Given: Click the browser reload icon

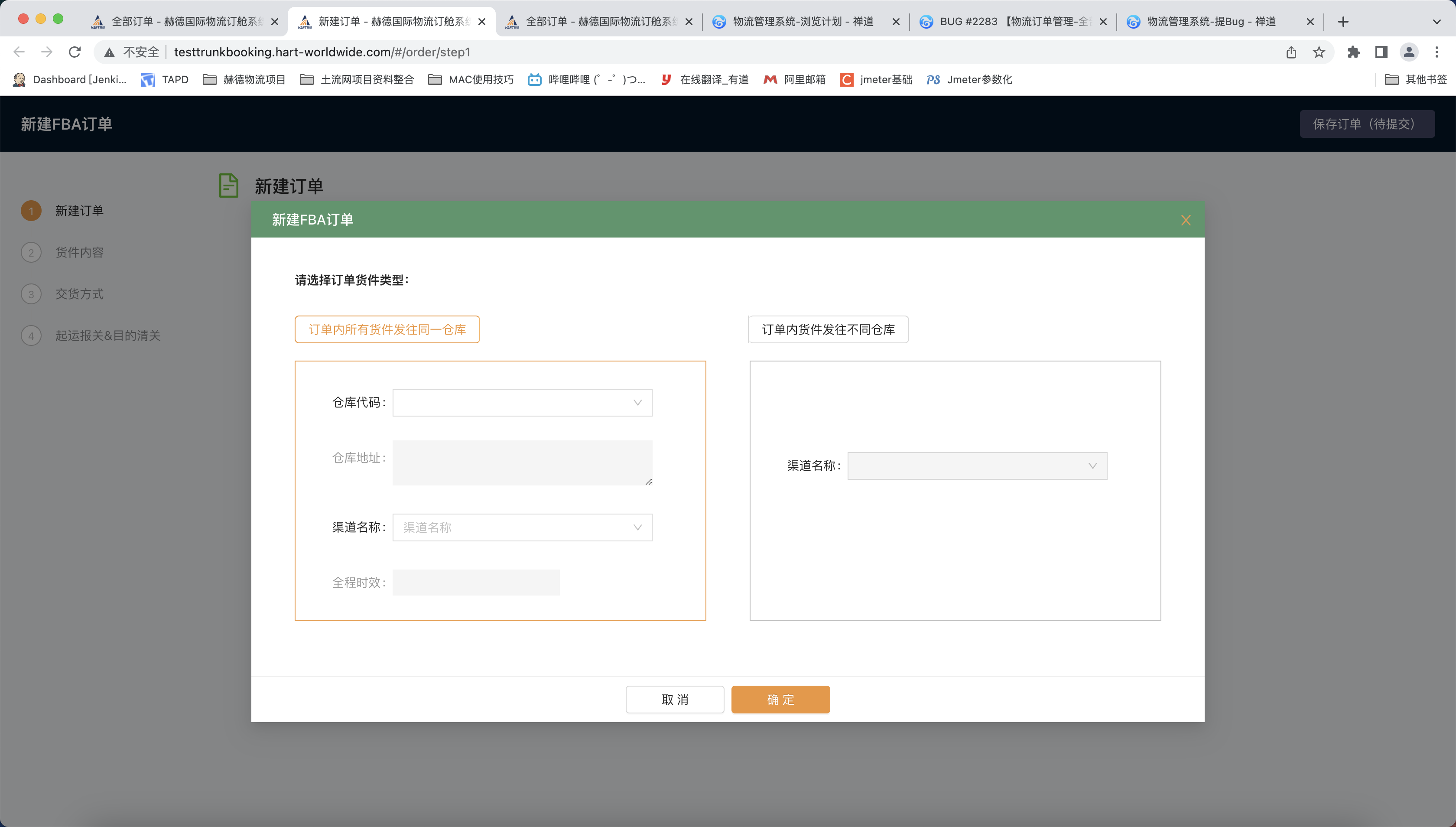Looking at the screenshot, I should point(75,52).
